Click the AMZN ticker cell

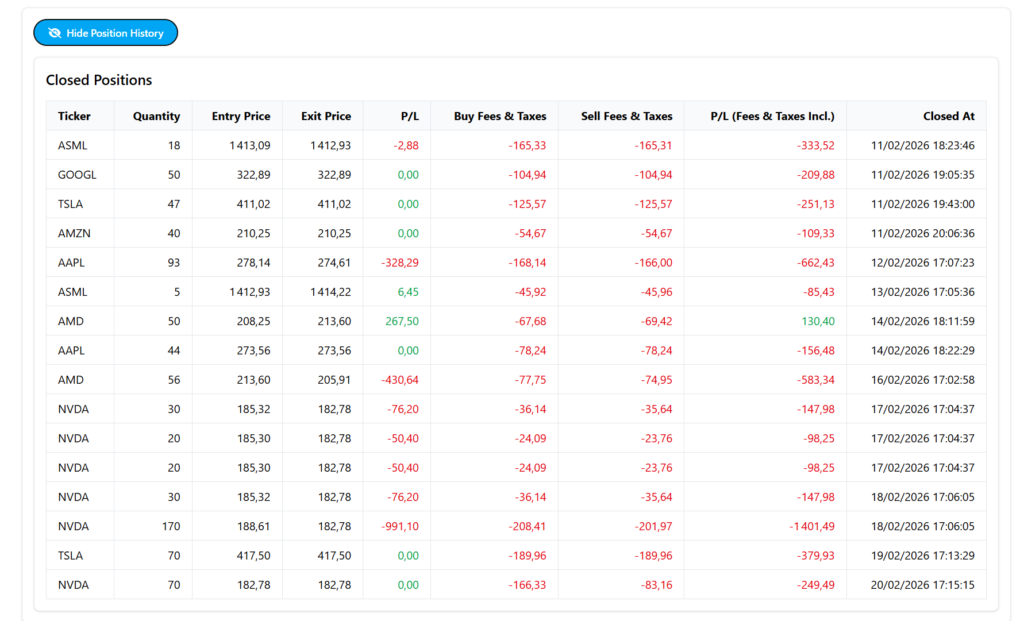(x=77, y=233)
